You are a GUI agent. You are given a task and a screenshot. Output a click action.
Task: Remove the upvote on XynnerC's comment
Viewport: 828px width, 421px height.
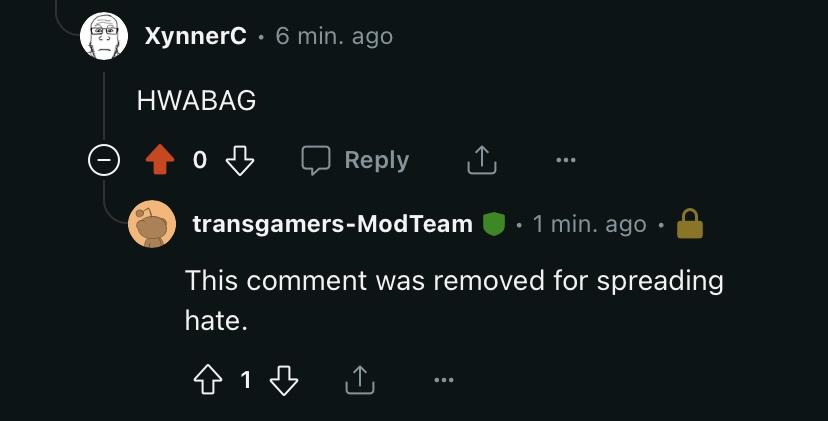pyautogui.click(x=162, y=160)
